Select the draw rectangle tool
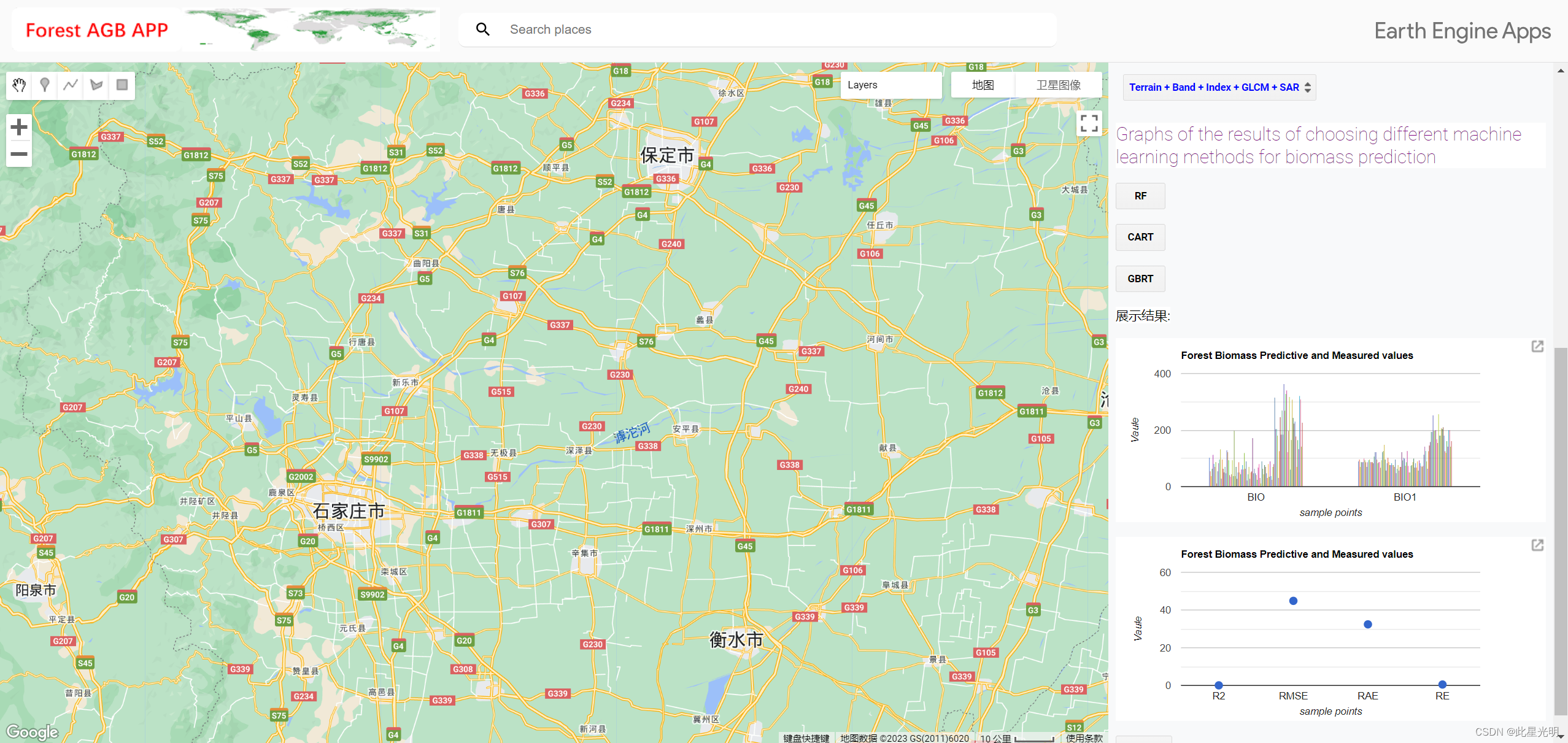1568x743 pixels. (122, 85)
